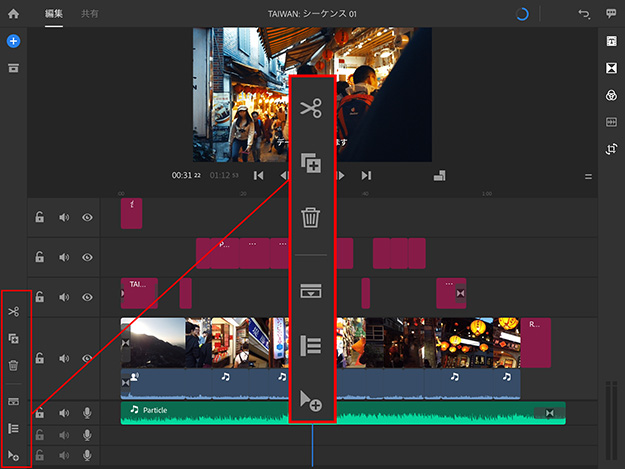Toggle lock on the topmost video track
The height and width of the screenshot is (469, 625).
point(40,217)
